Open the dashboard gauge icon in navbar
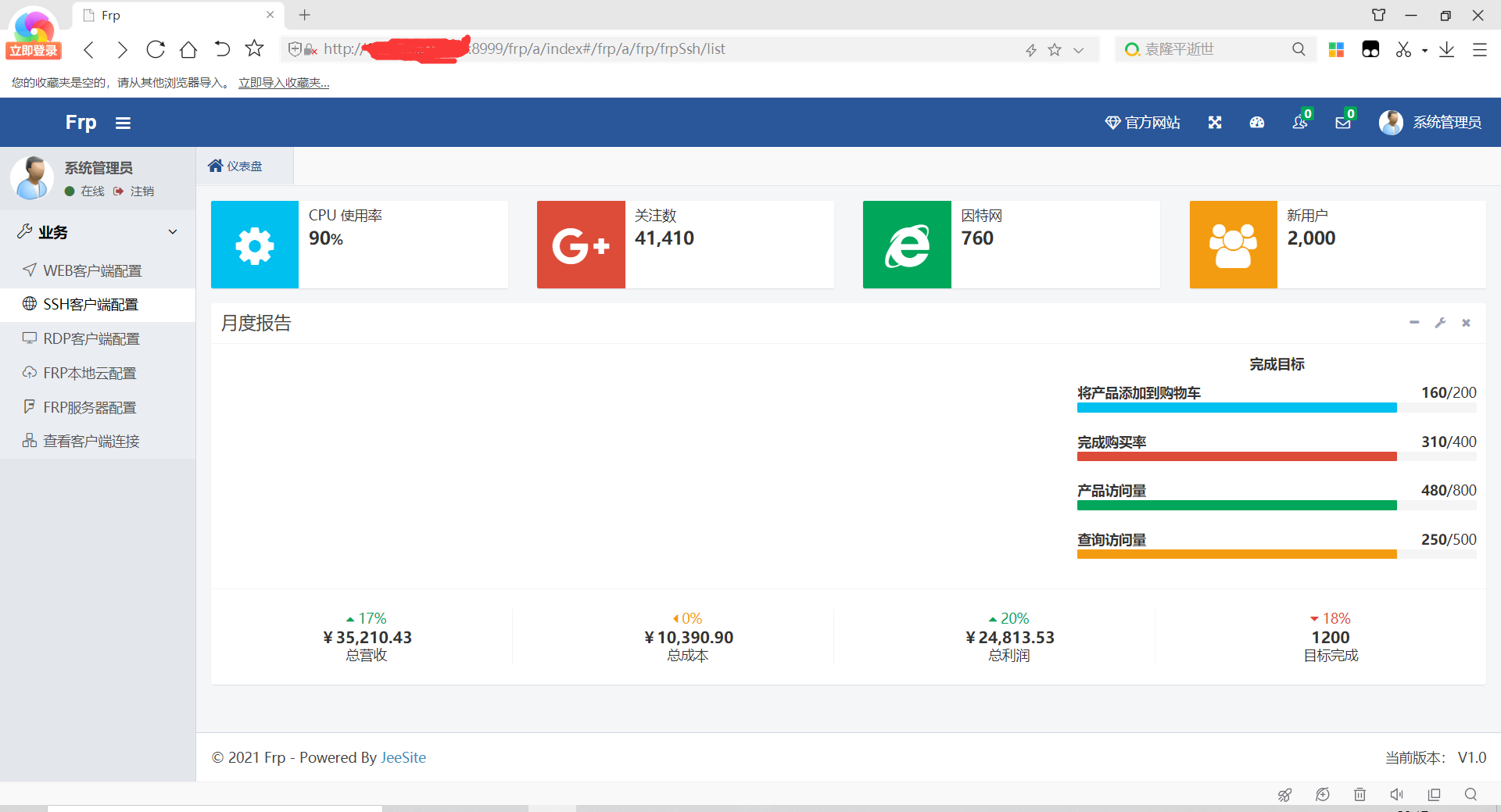Image resolution: width=1501 pixels, height=812 pixels. (x=1256, y=123)
